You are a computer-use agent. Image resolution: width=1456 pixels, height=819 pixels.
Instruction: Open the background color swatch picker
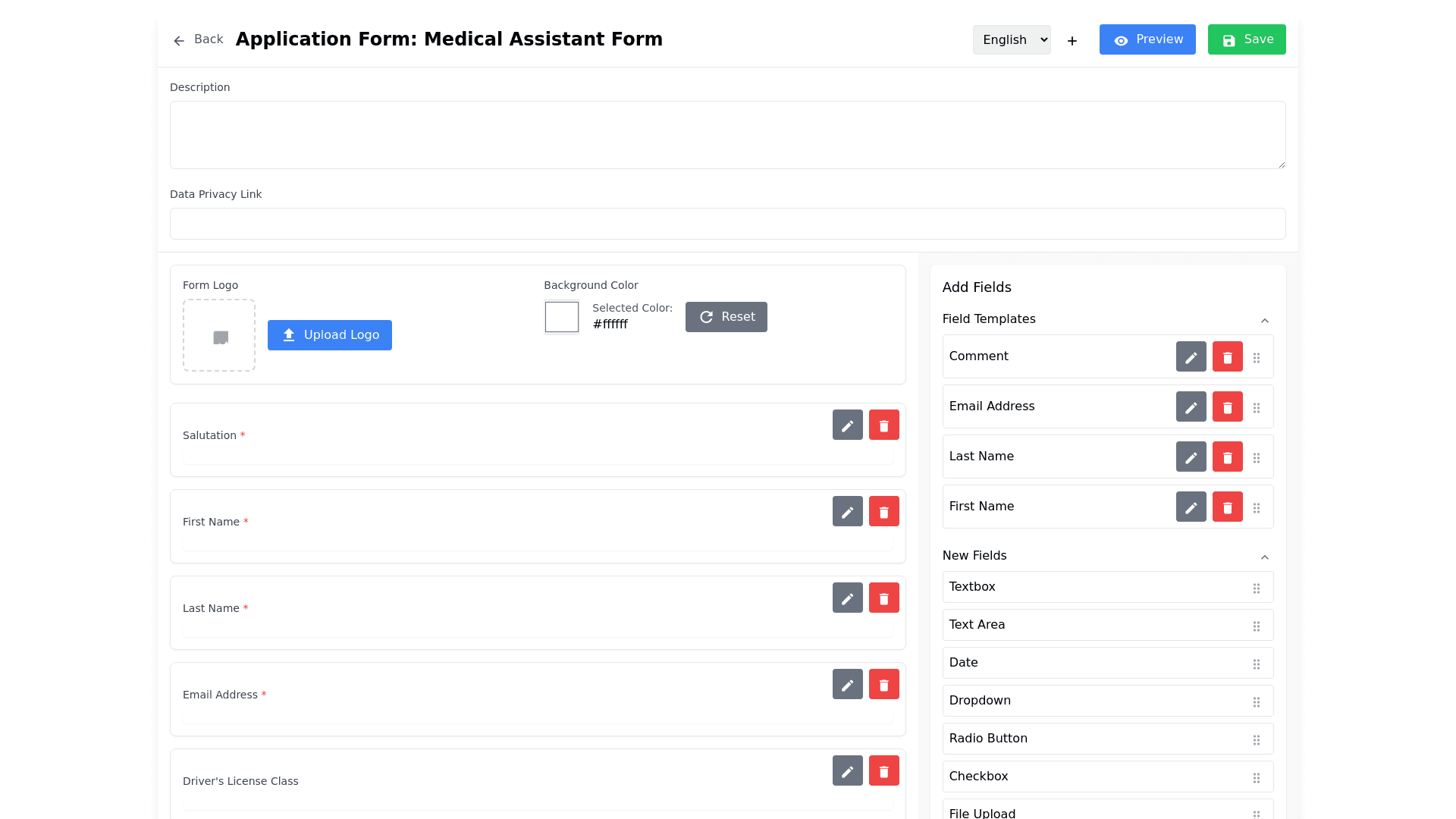561,317
